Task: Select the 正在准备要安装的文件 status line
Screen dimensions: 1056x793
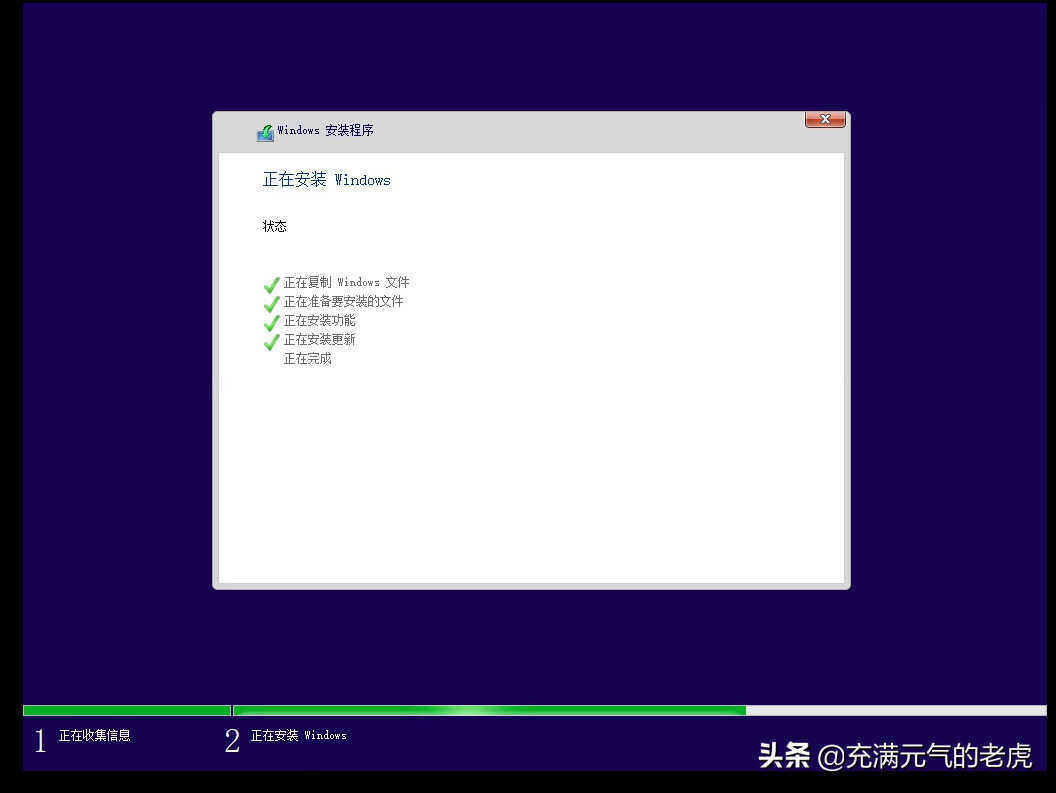Action: [x=343, y=301]
